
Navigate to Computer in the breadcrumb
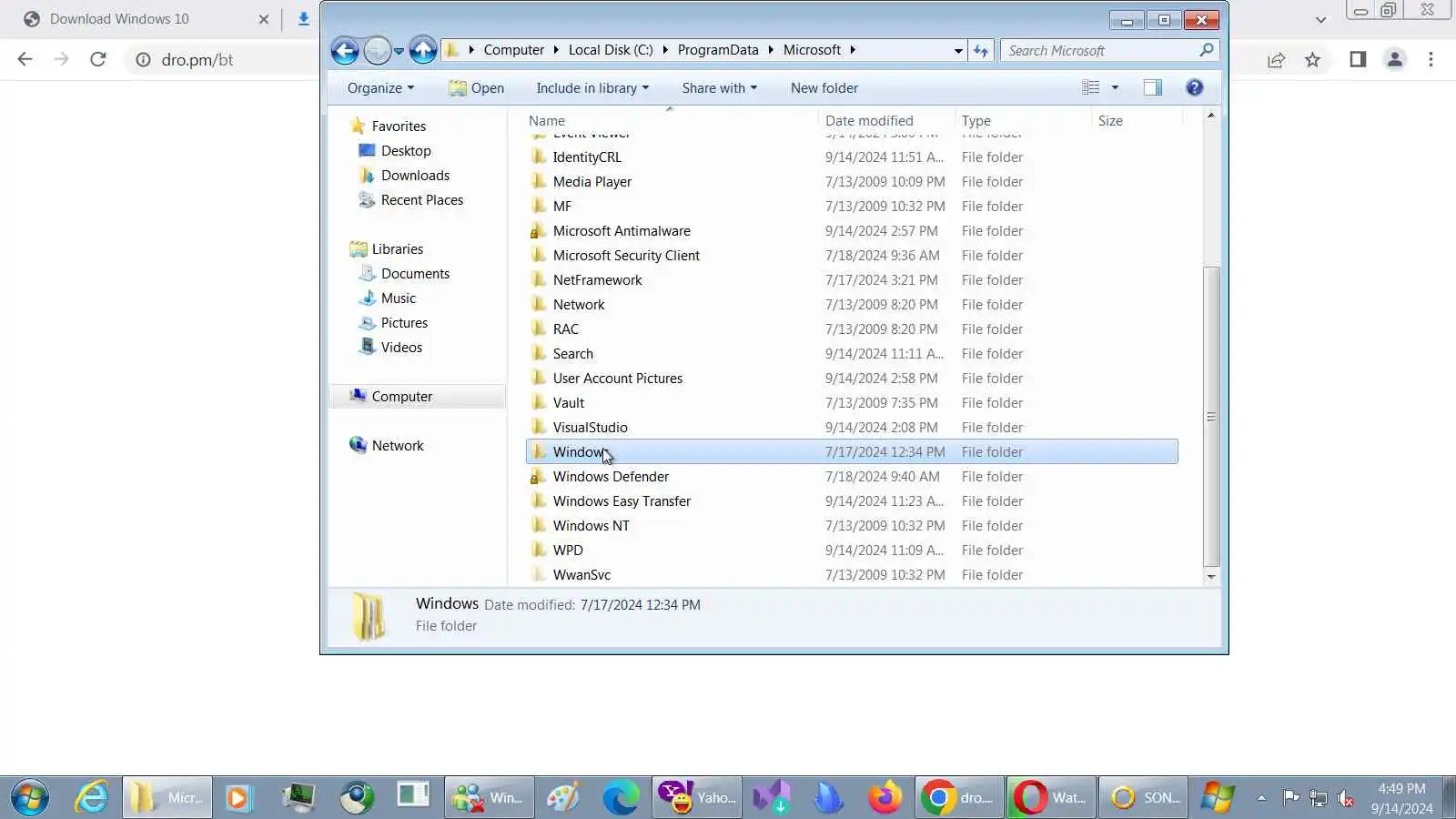[x=513, y=50]
